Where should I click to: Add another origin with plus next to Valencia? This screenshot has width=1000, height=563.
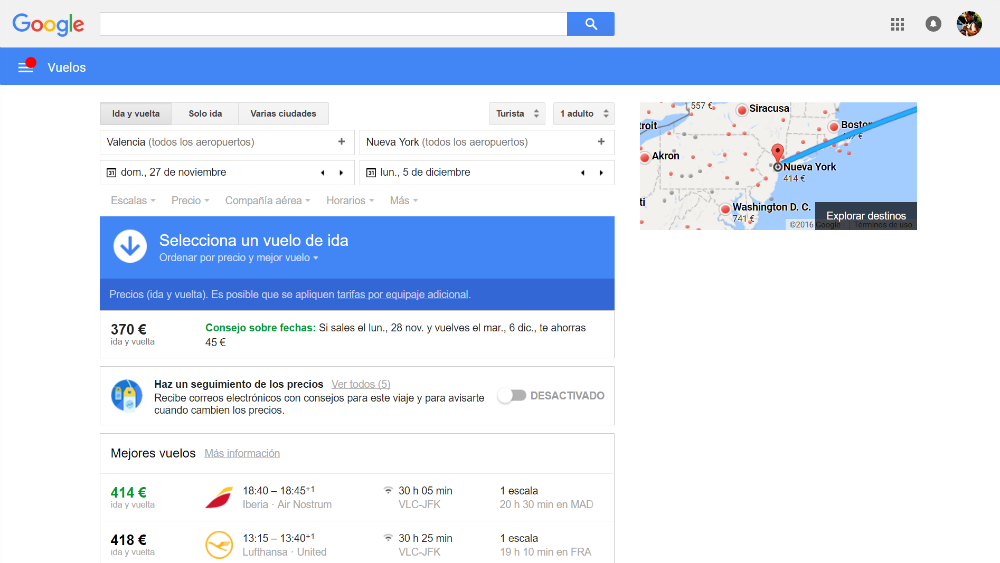pyautogui.click(x=341, y=142)
